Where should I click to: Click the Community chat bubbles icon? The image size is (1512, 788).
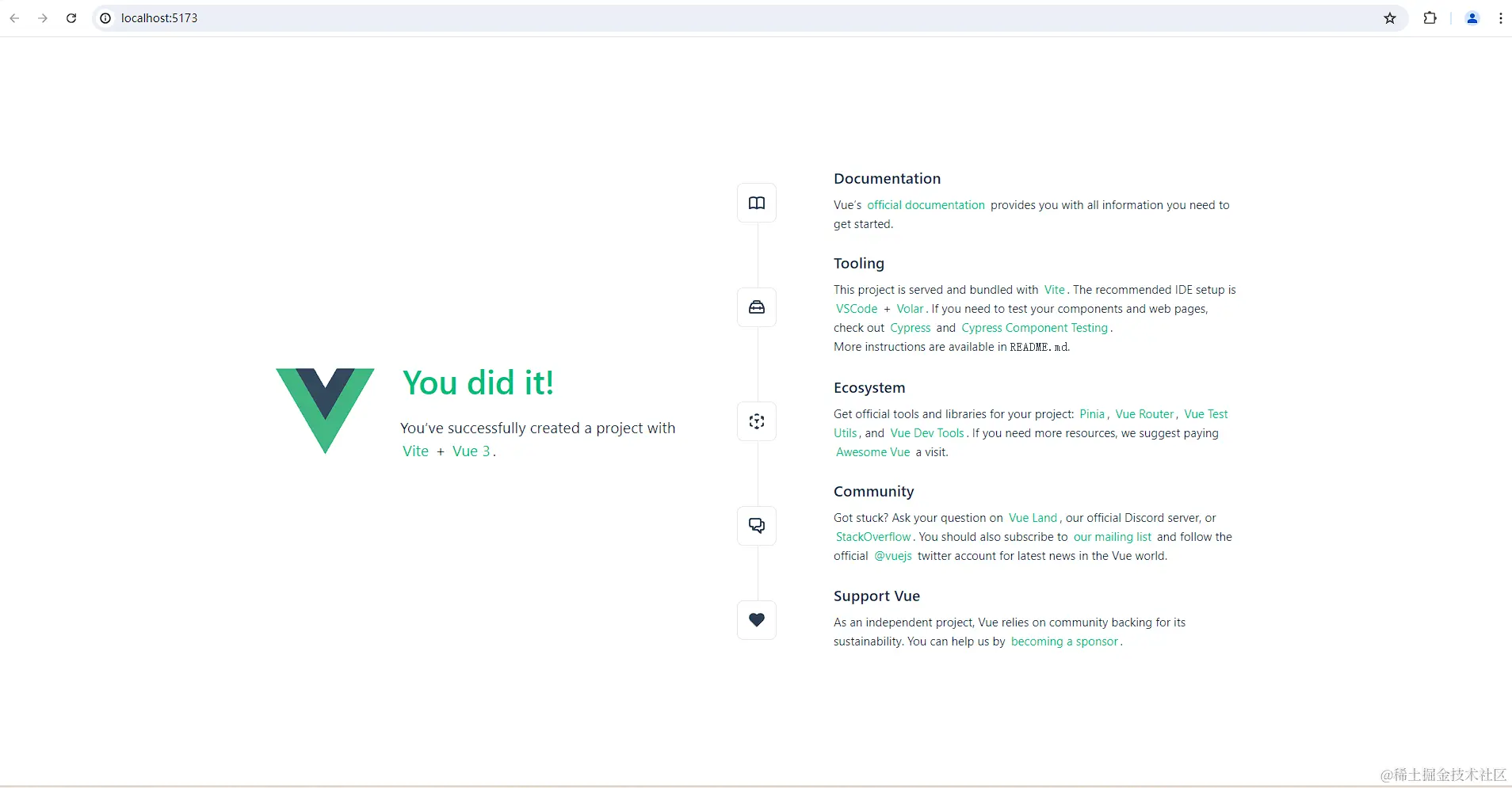pyautogui.click(x=757, y=526)
